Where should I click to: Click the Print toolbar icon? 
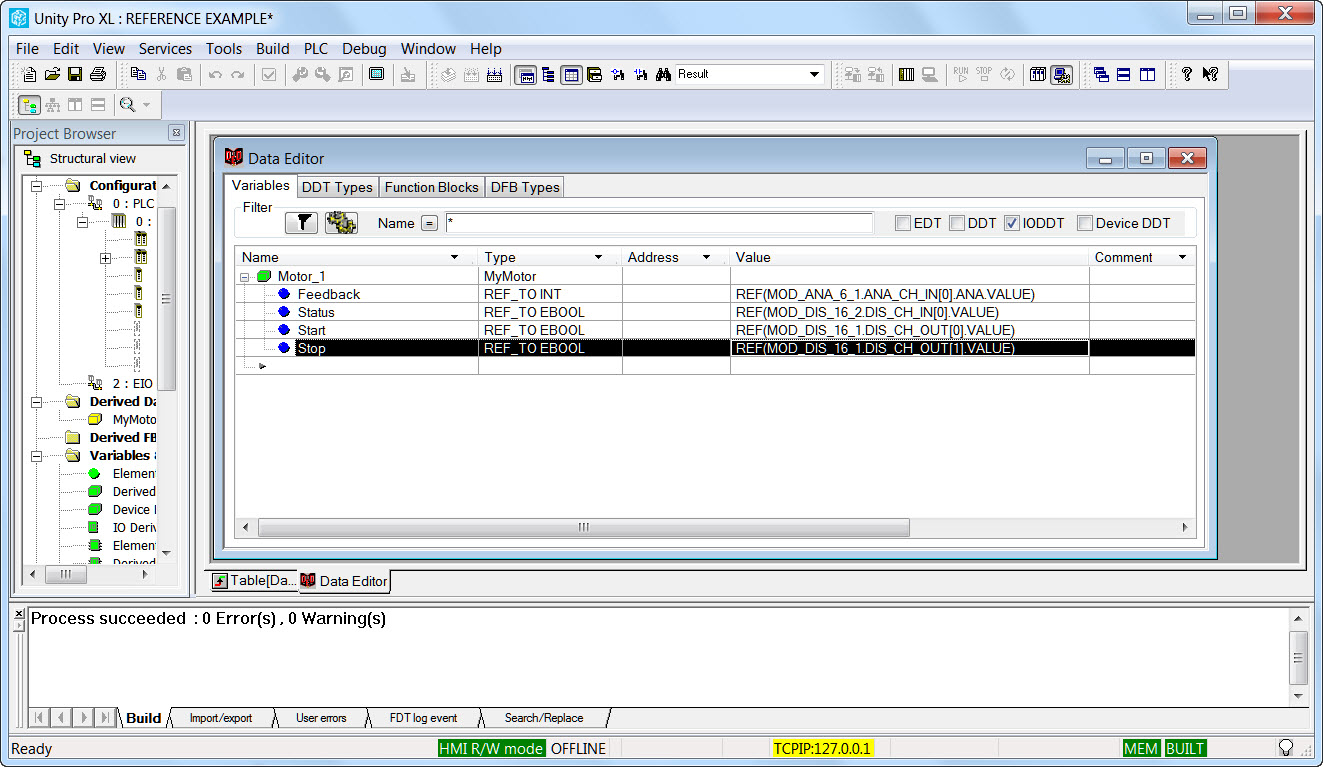[x=98, y=74]
